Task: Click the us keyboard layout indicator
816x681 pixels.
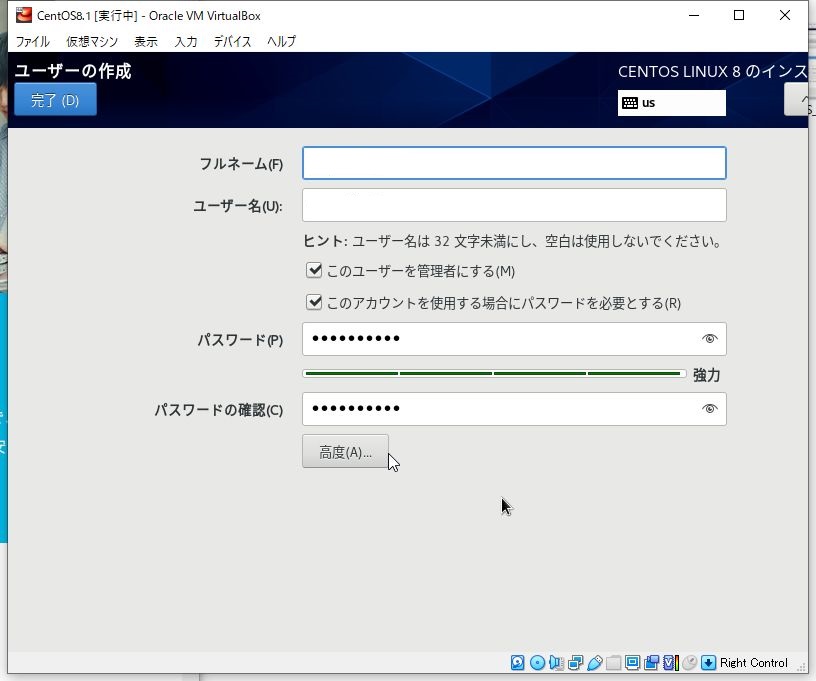Action: [671, 102]
